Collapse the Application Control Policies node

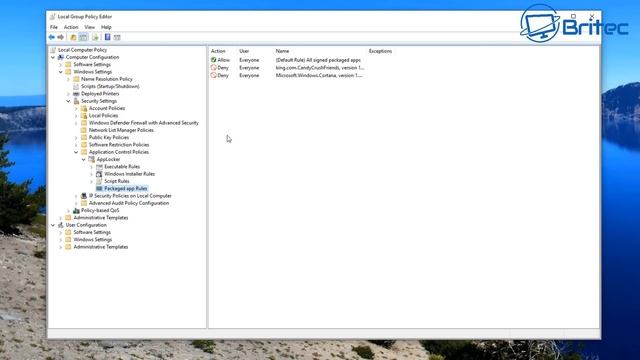point(76,152)
